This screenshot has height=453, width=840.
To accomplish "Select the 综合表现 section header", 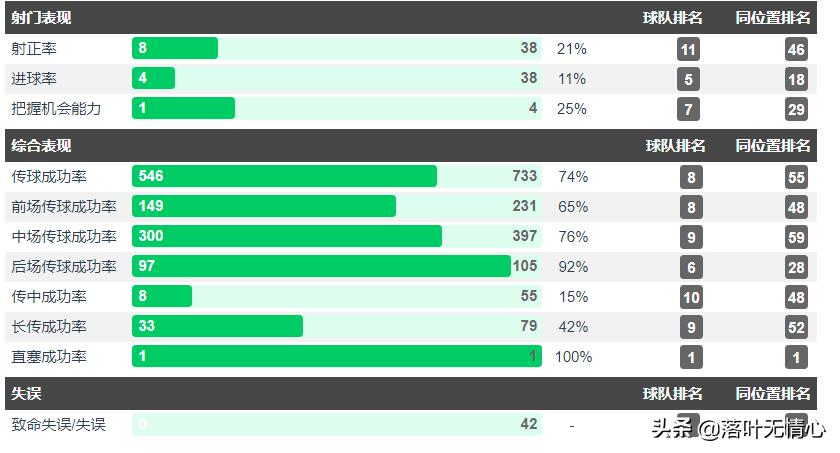I will click(41, 145).
